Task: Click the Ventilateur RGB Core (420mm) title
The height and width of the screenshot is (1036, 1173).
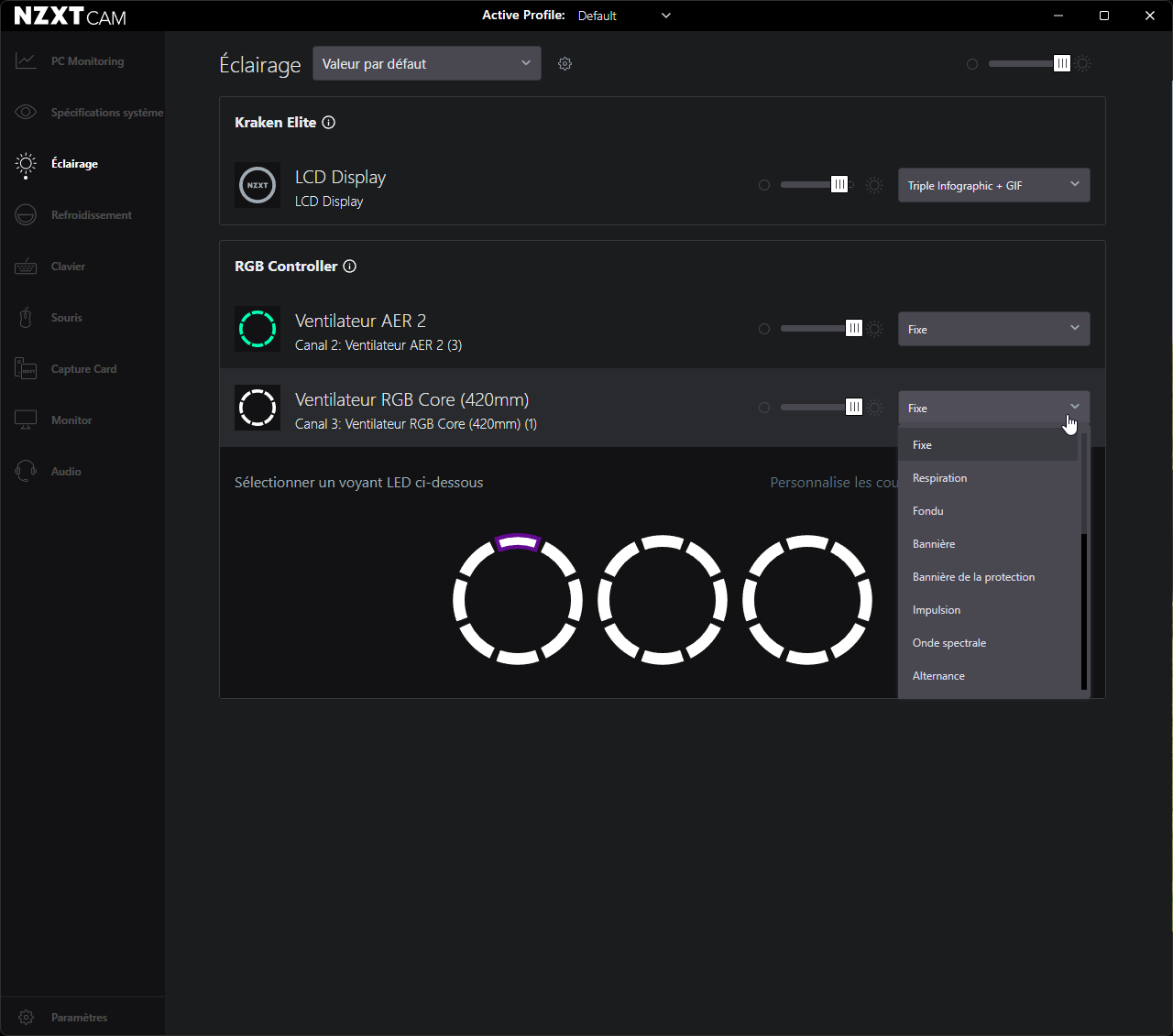Action: pos(412,399)
